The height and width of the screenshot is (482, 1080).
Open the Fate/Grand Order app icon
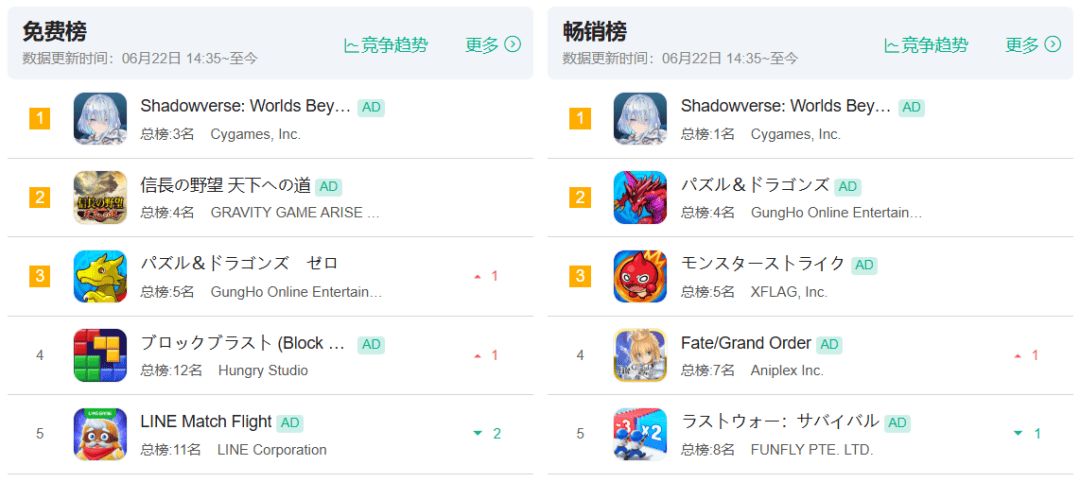tap(640, 355)
